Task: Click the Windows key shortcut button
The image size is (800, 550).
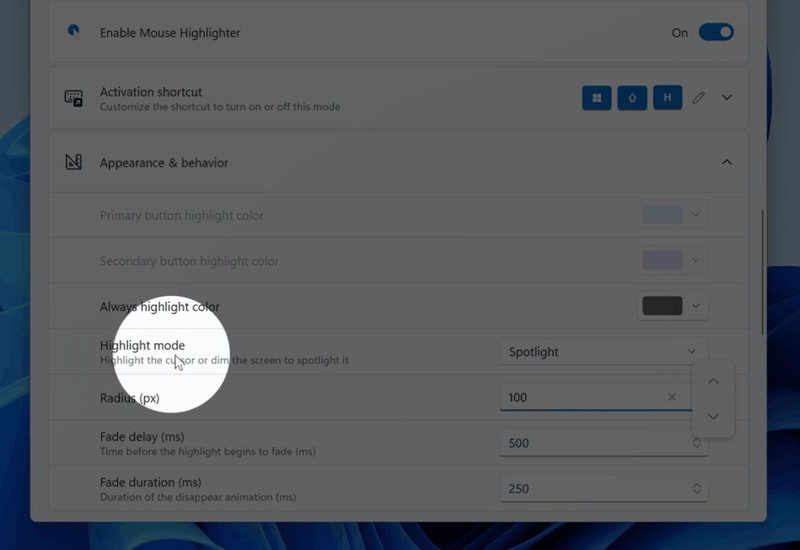Action: pos(596,97)
